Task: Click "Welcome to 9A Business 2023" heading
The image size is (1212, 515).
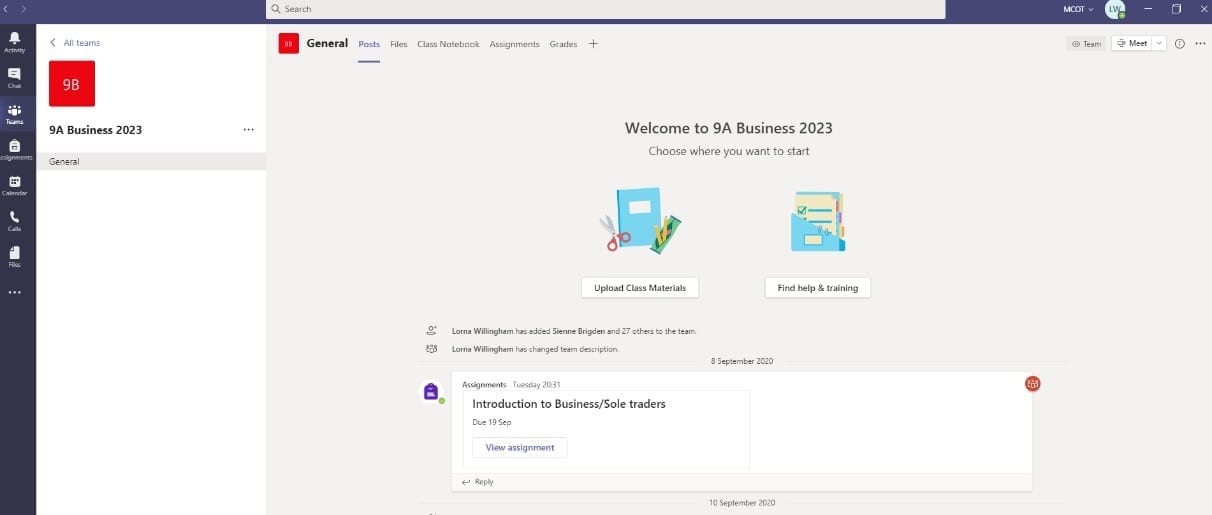Action: click(729, 128)
